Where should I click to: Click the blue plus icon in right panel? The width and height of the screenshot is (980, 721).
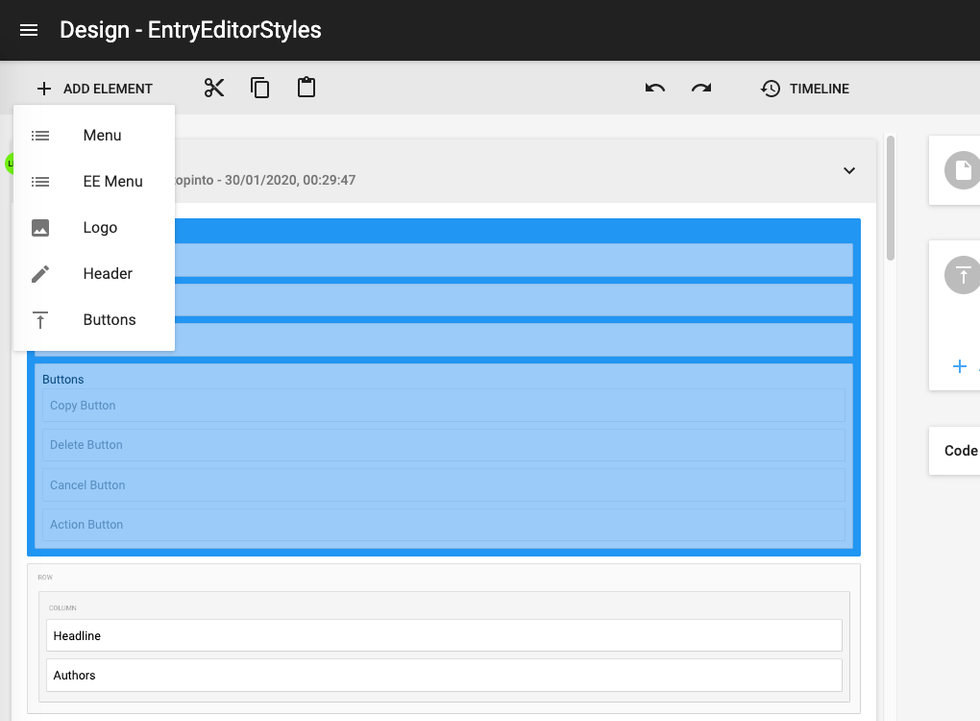point(959,366)
